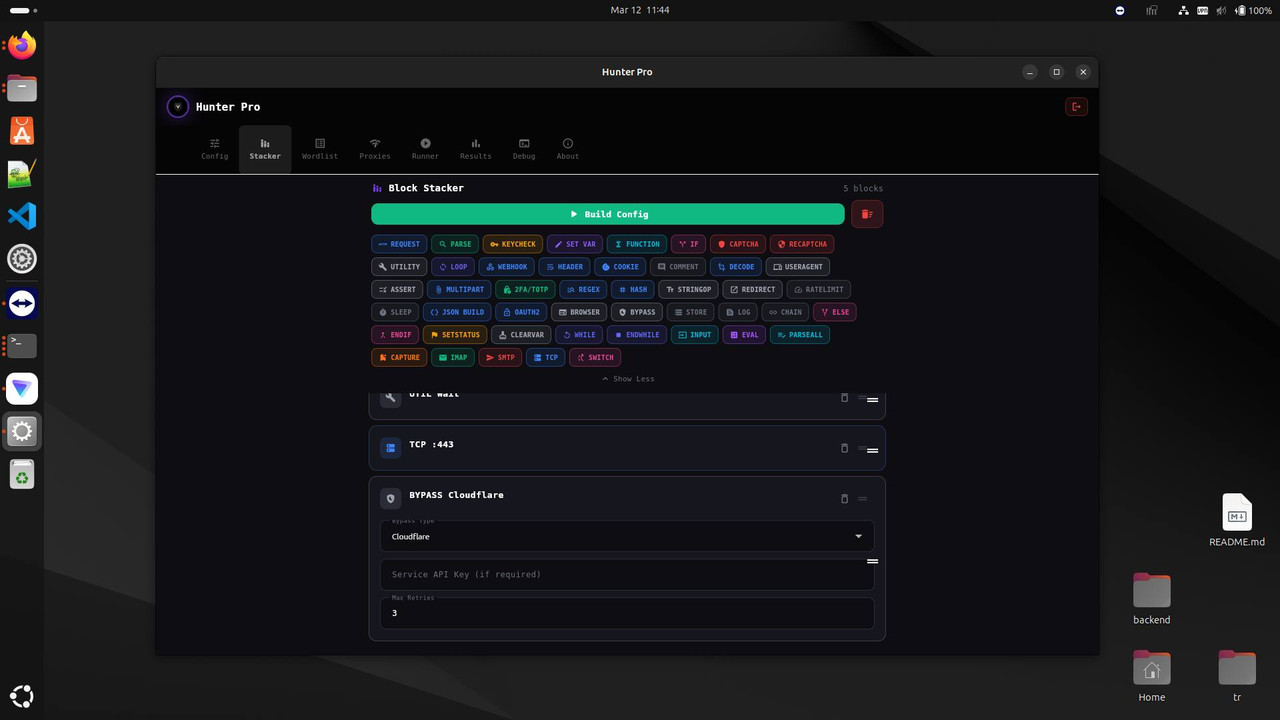
Task: Insert an IF block
Action: point(688,244)
